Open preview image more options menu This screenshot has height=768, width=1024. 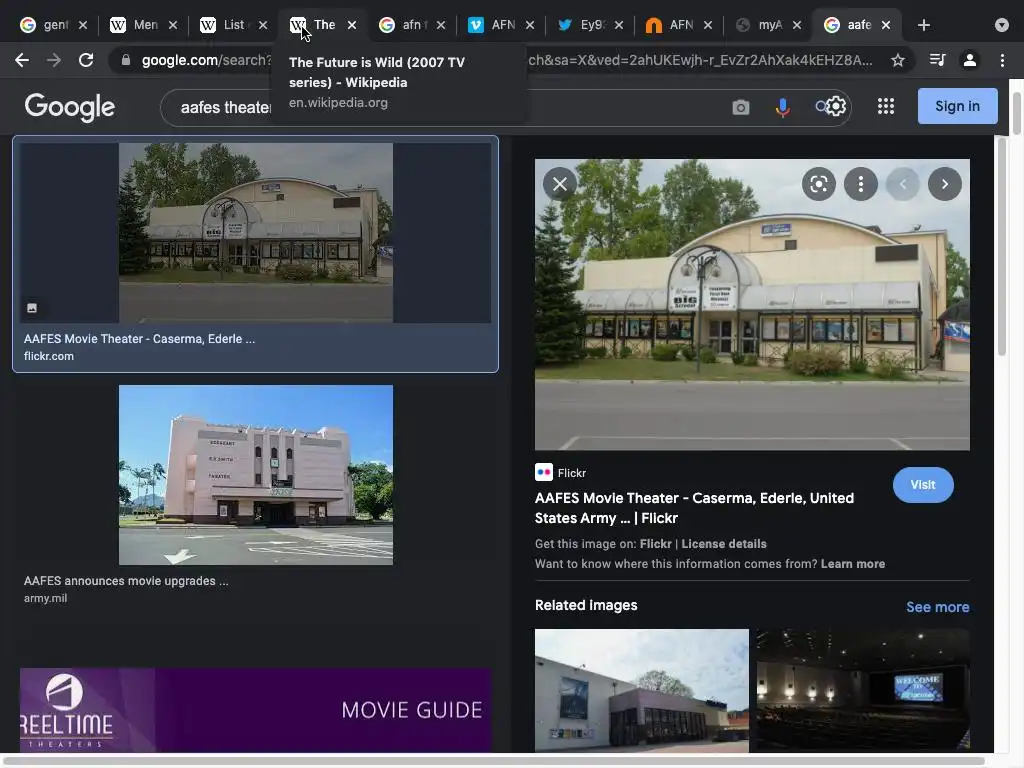[x=861, y=184]
